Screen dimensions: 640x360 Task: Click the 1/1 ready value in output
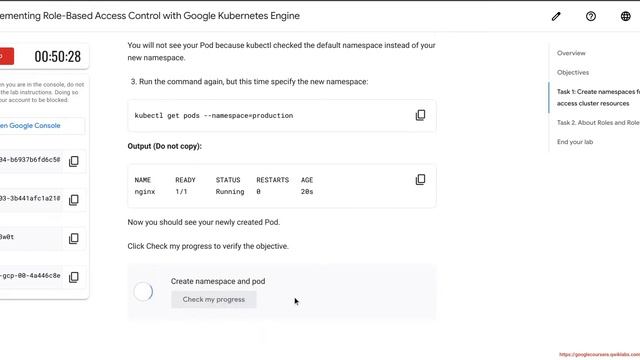[181, 192]
